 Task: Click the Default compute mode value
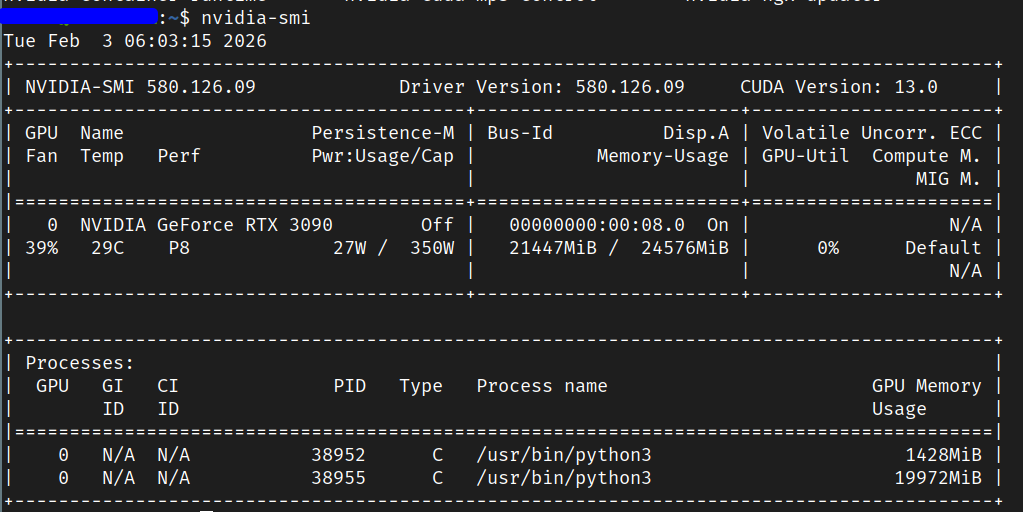943,248
